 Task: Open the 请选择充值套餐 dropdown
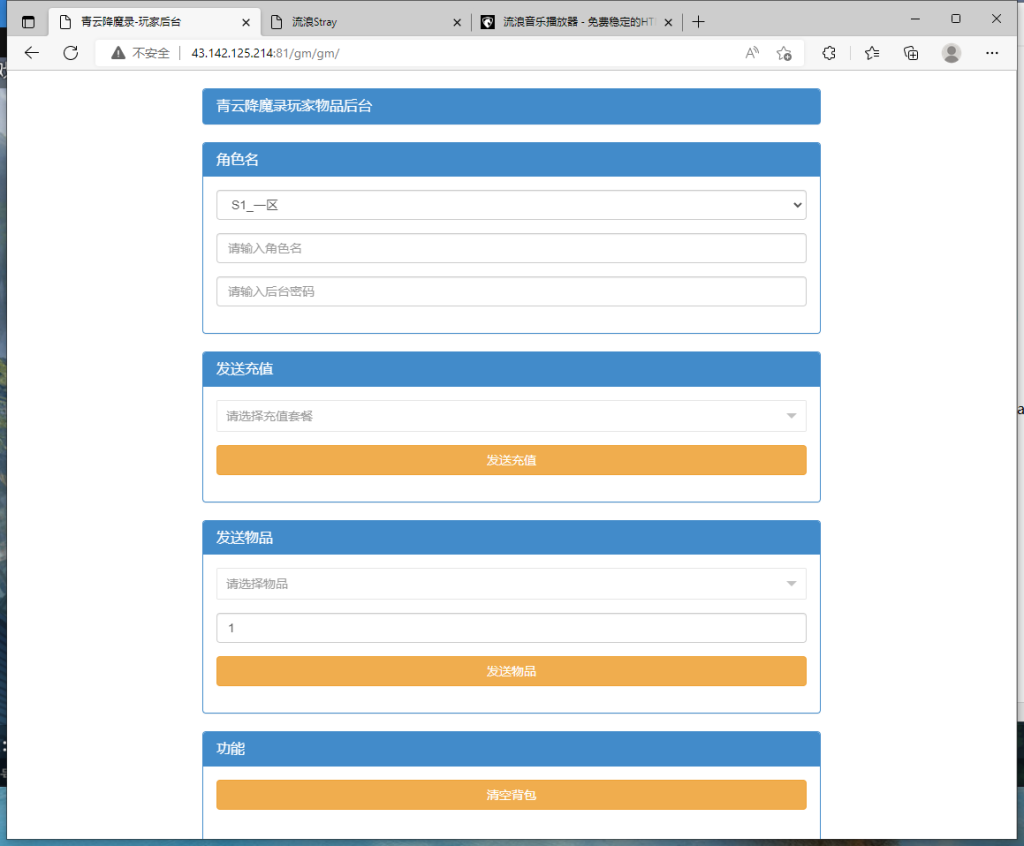click(511, 416)
